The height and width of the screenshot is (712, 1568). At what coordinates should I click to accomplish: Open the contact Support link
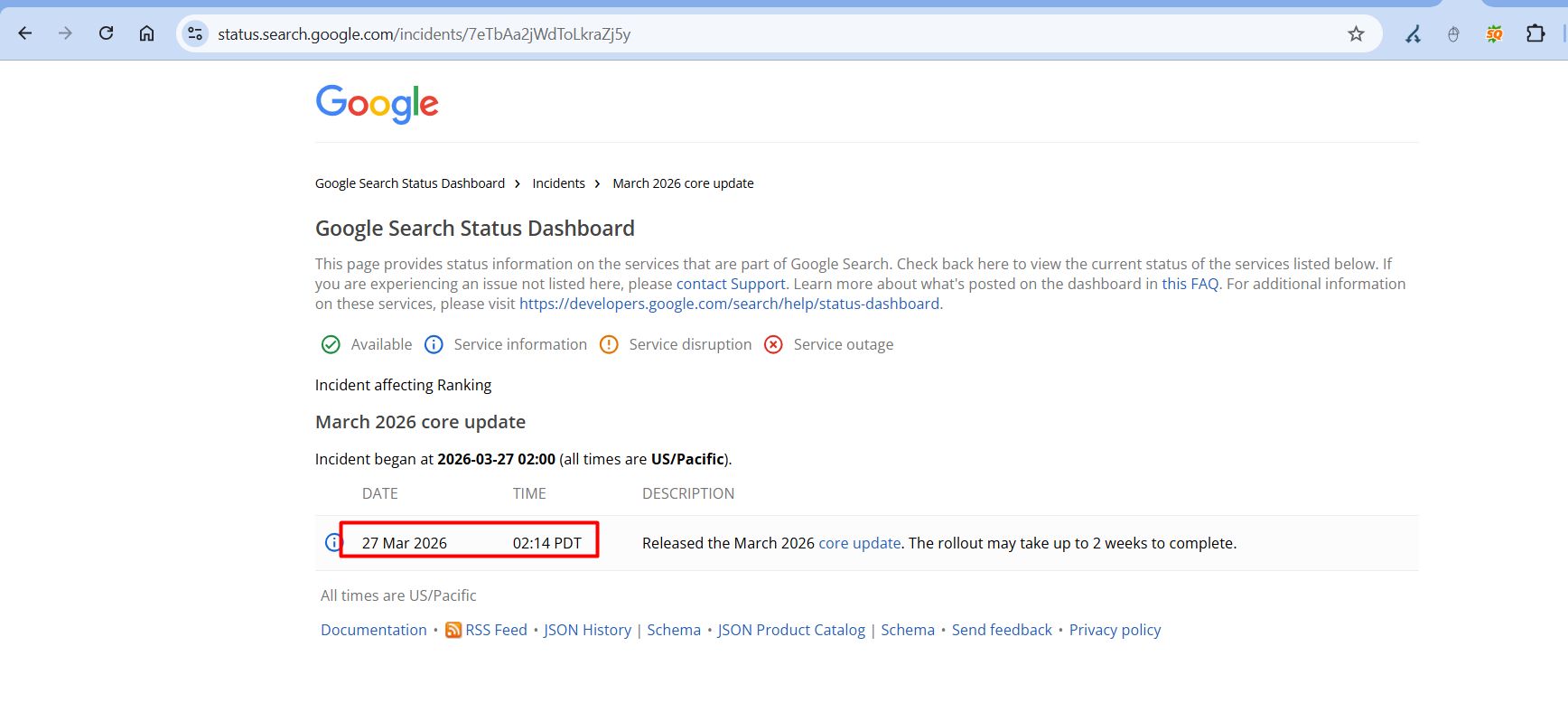pyautogui.click(x=731, y=284)
